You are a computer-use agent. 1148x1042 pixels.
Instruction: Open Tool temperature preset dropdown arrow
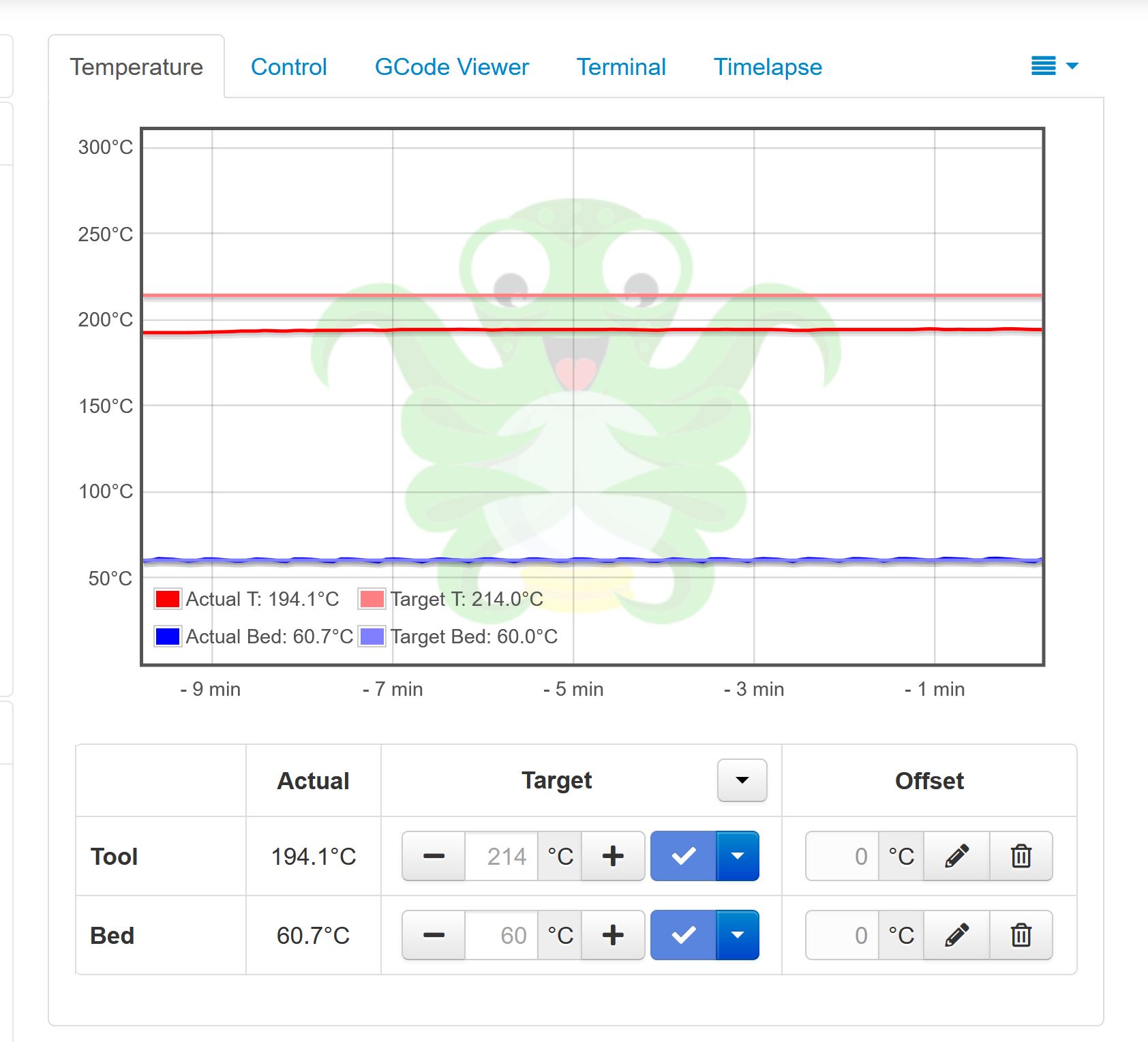pos(738,856)
